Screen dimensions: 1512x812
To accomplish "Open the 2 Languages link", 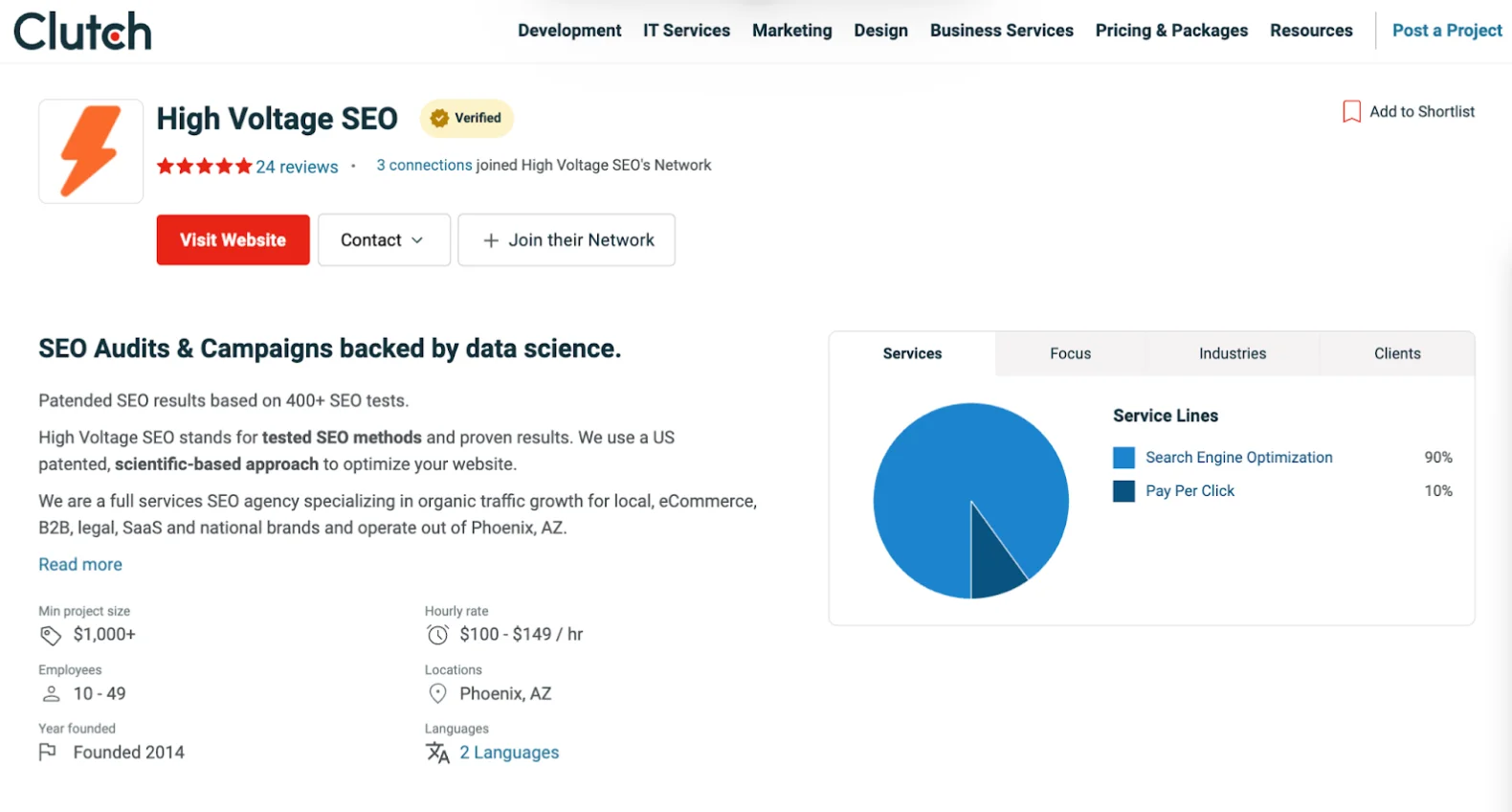I will pos(509,753).
